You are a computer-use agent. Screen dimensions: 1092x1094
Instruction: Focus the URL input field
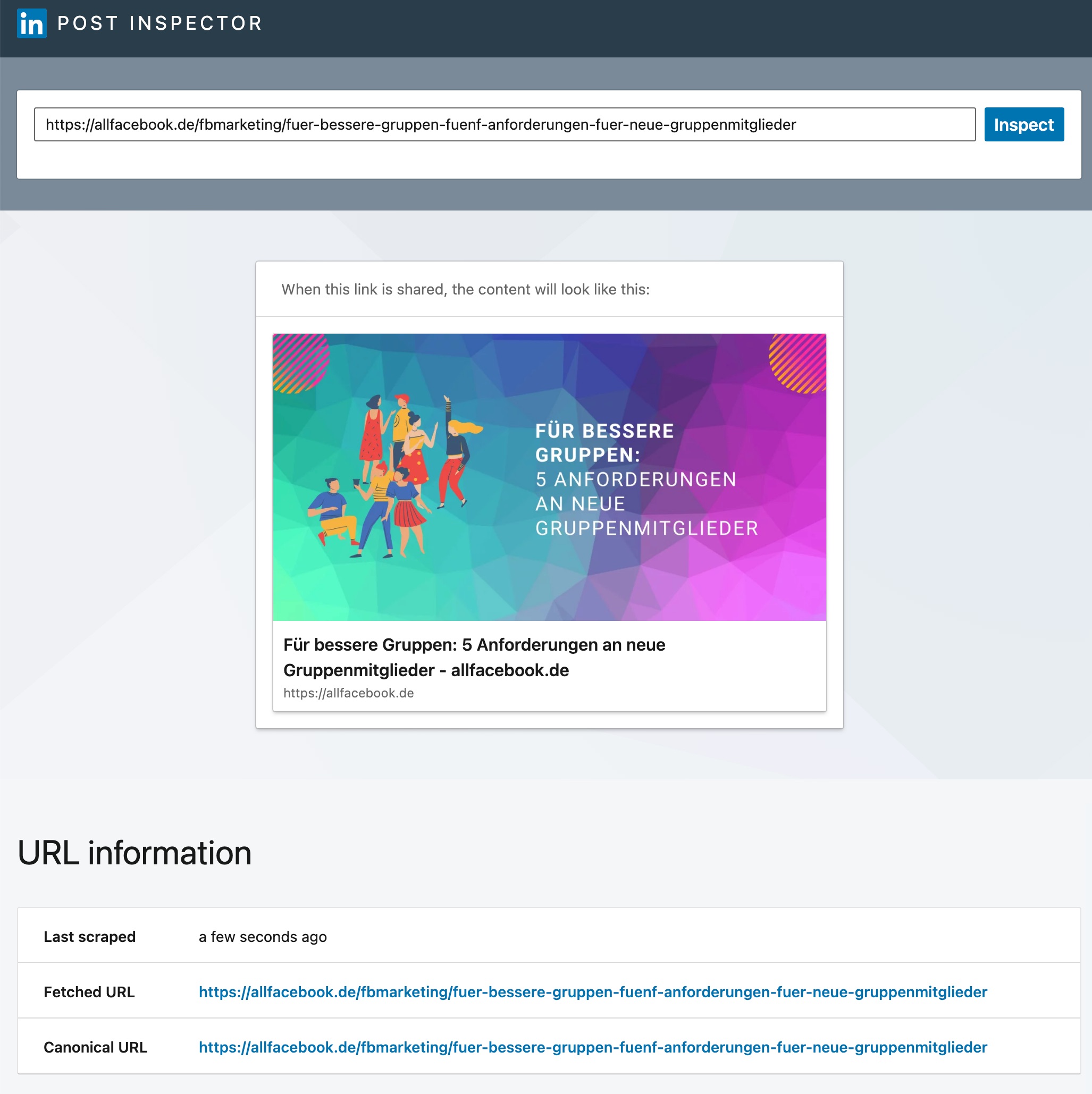[x=505, y=124]
